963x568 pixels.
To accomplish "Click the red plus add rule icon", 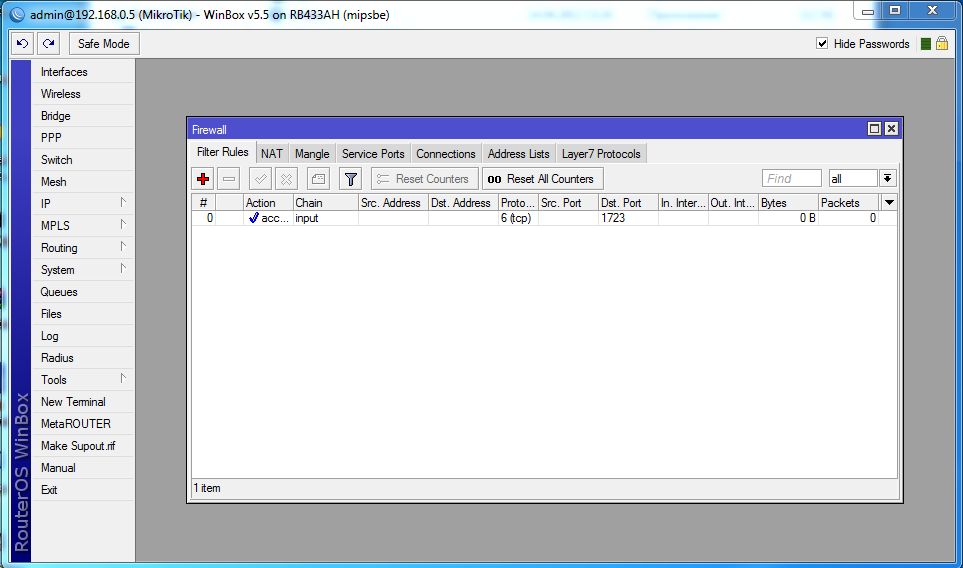I will coord(203,179).
